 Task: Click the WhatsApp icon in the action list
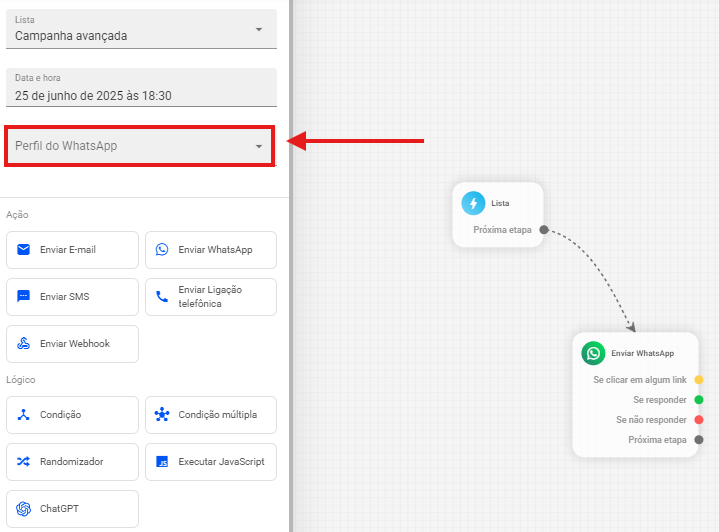(x=162, y=250)
